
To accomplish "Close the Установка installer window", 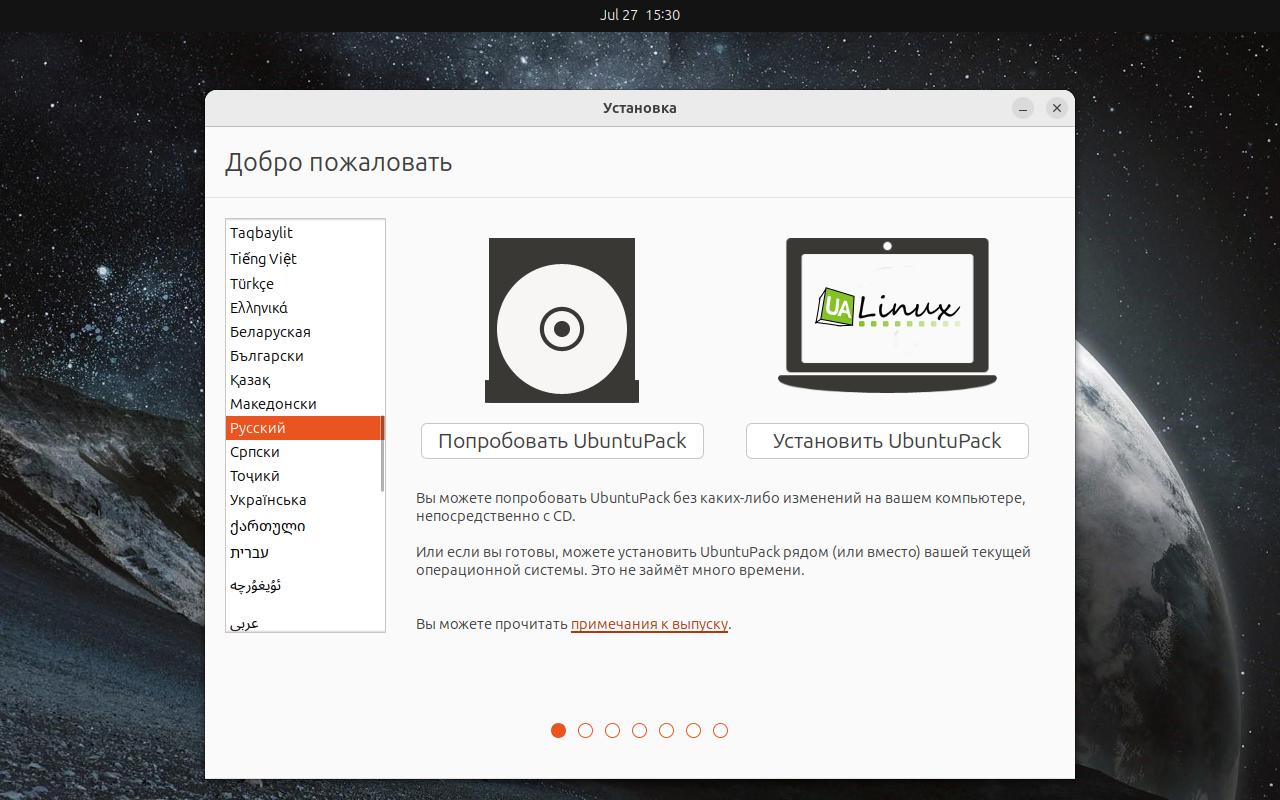I will tap(1056, 108).
